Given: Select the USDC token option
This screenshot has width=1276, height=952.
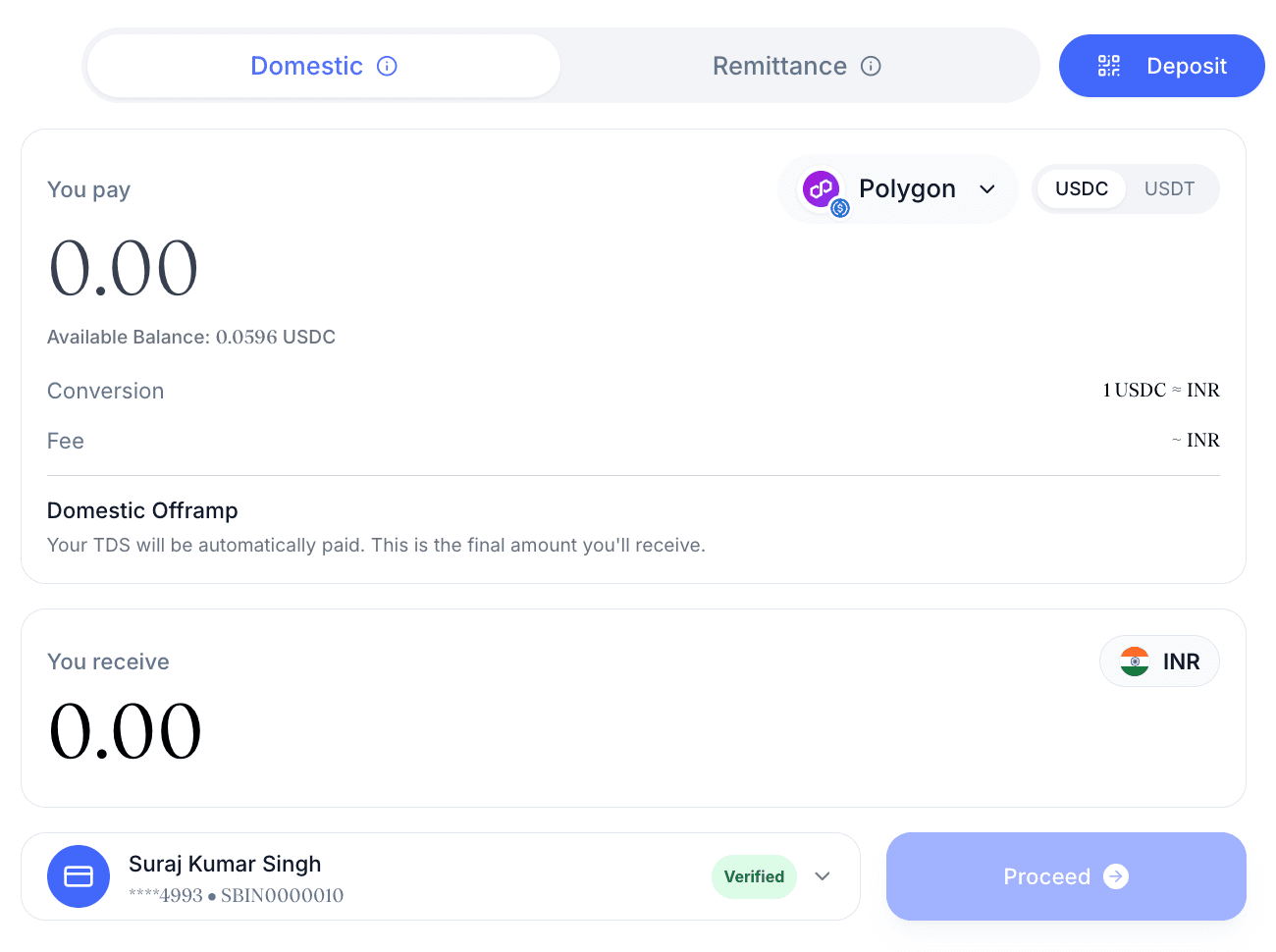Looking at the screenshot, I should pos(1081,188).
